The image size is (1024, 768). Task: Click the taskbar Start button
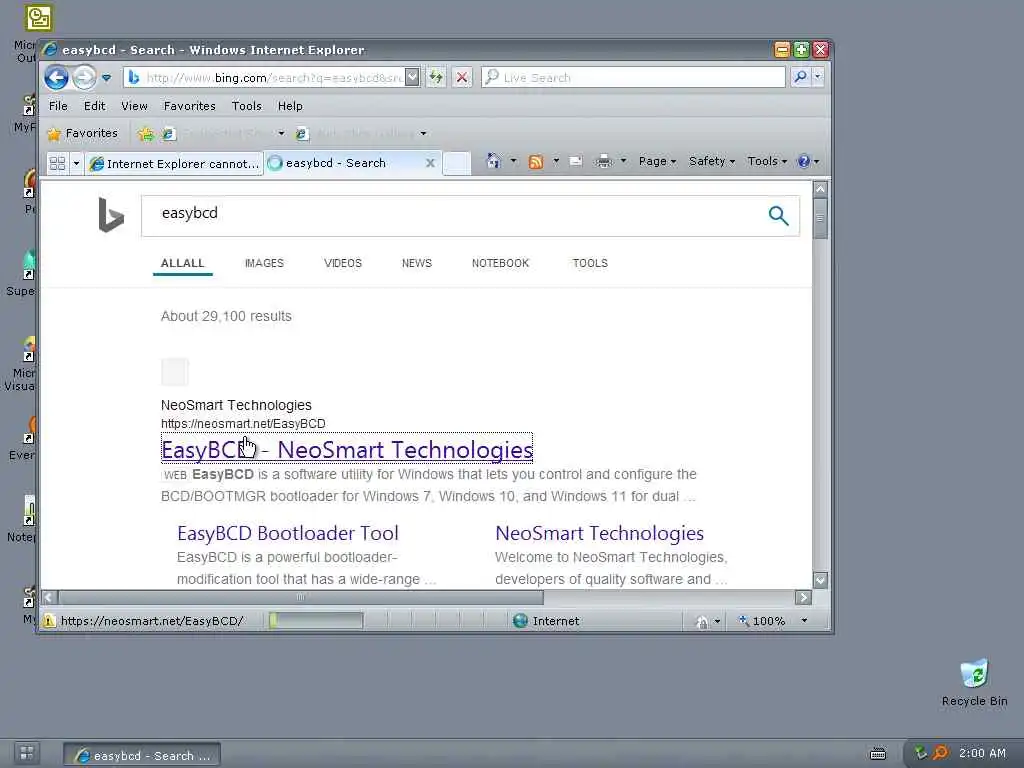point(27,754)
